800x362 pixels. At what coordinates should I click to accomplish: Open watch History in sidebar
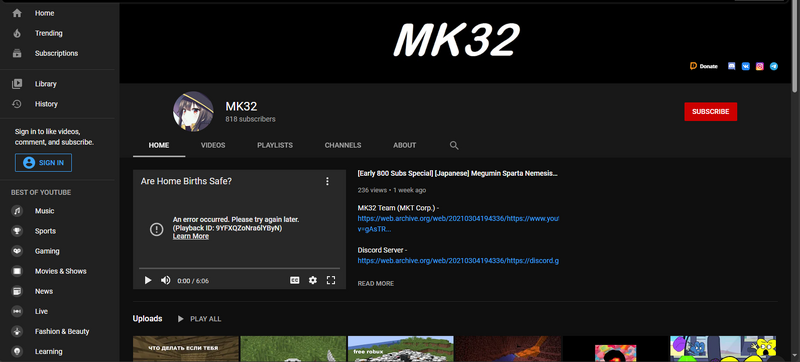46,104
